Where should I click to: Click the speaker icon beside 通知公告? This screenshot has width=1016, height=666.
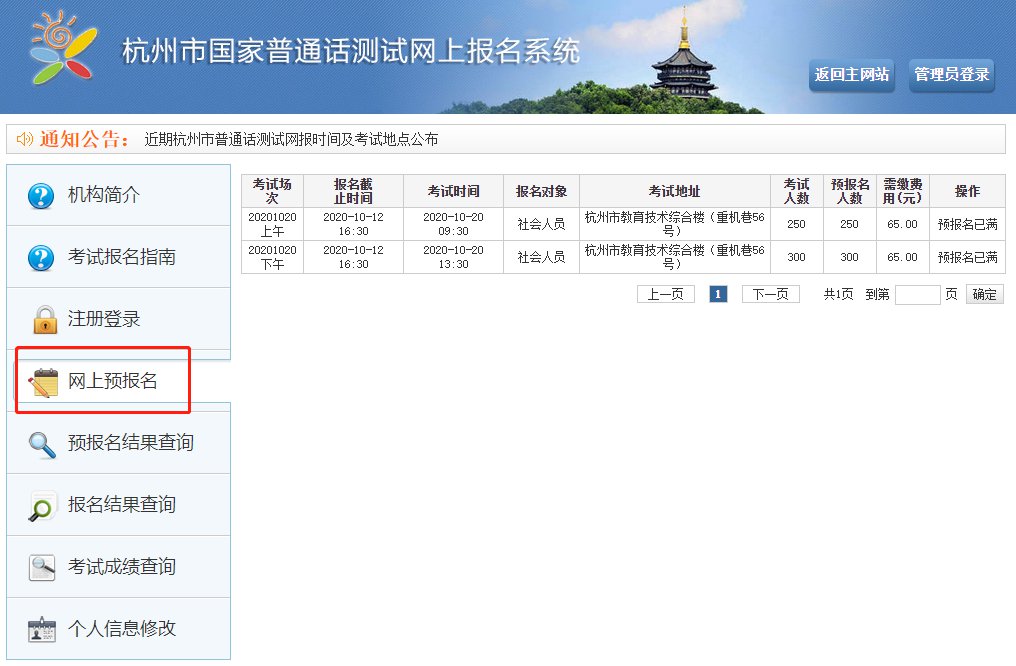25,139
